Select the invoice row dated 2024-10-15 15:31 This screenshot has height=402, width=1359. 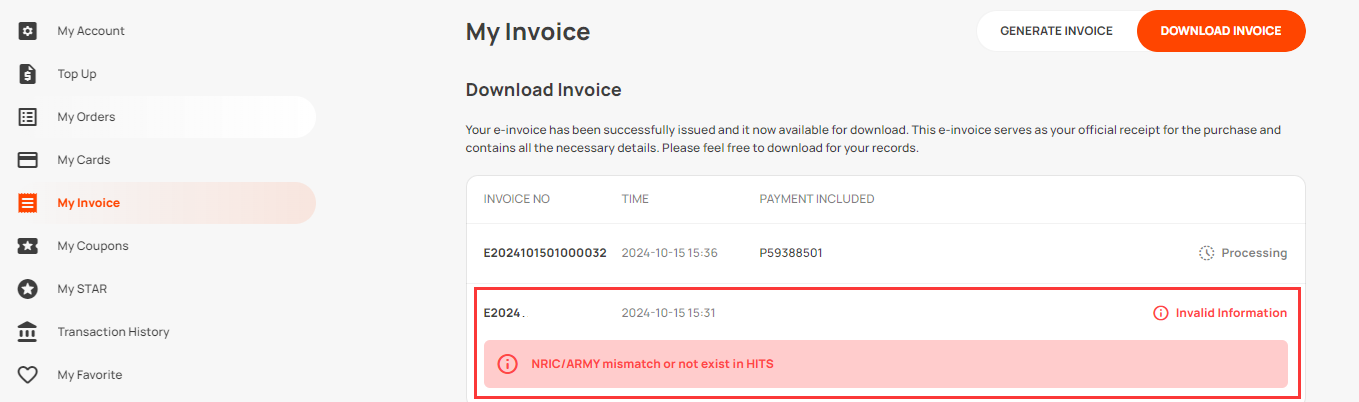(x=886, y=313)
